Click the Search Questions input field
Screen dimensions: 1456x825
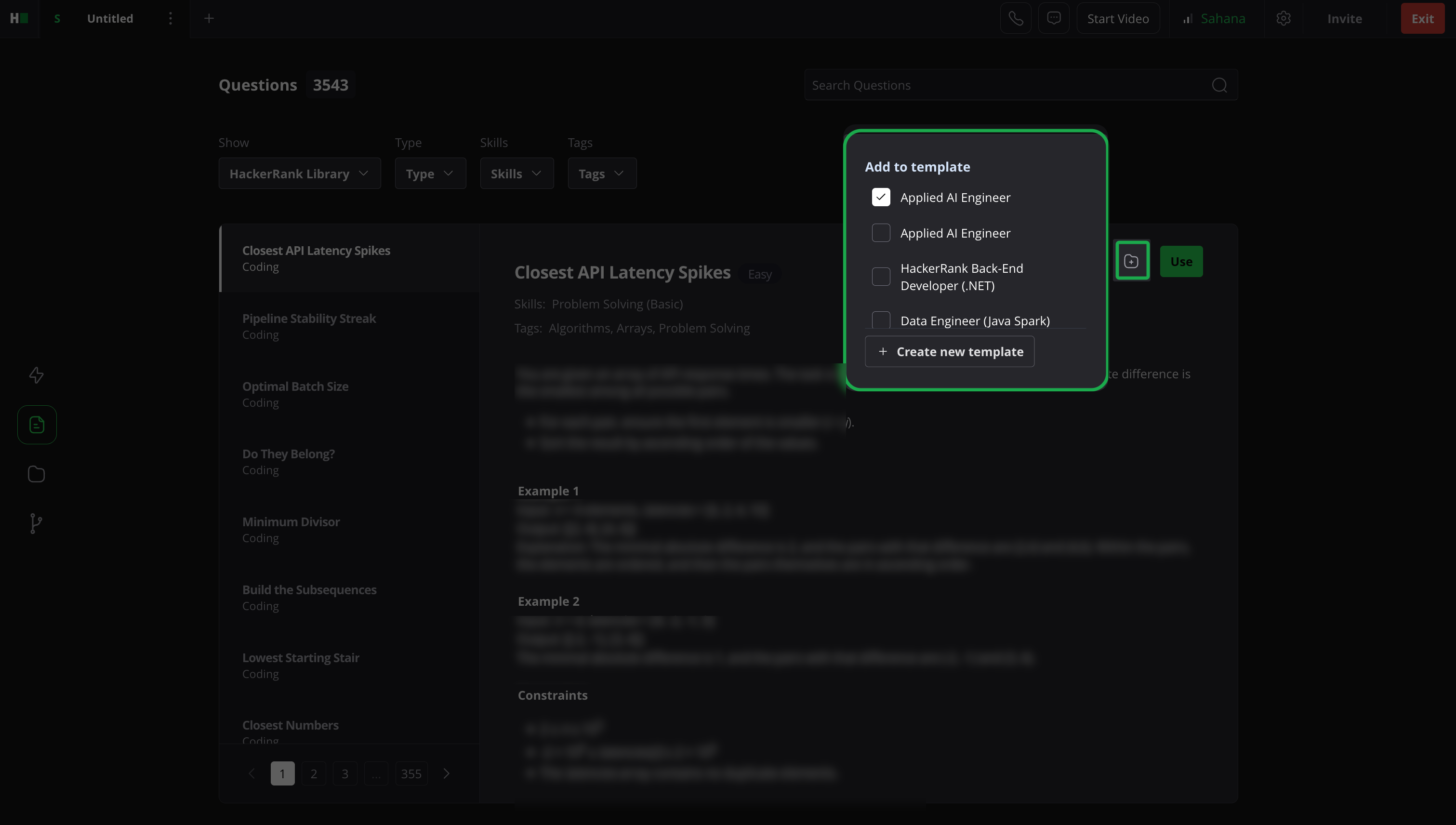click(x=1003, y=85)
